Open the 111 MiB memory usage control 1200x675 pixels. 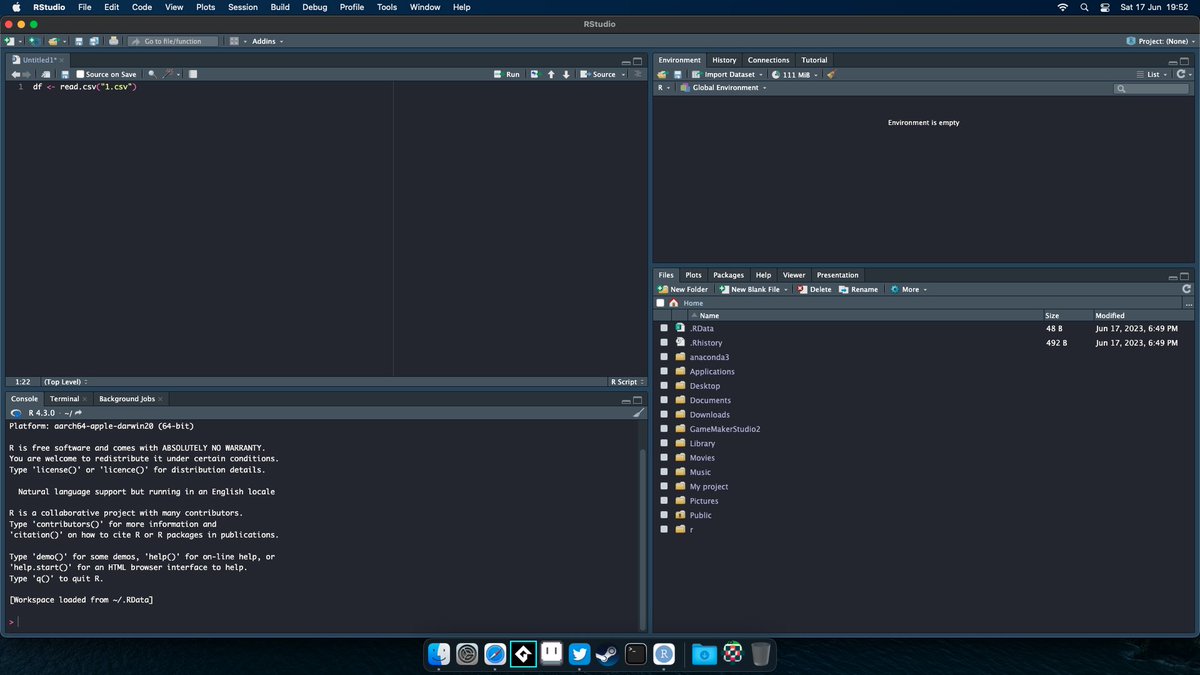point(794,74)
